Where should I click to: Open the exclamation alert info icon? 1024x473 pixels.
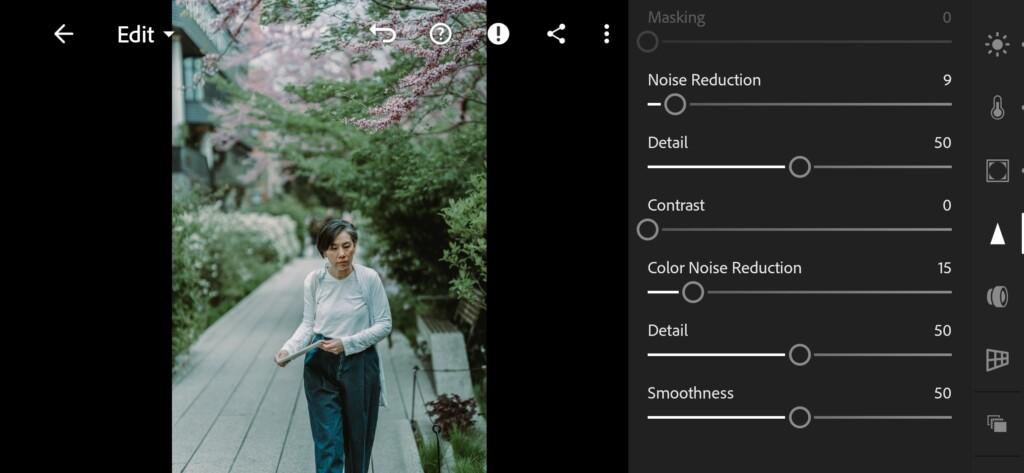click(x=498, y=34)
